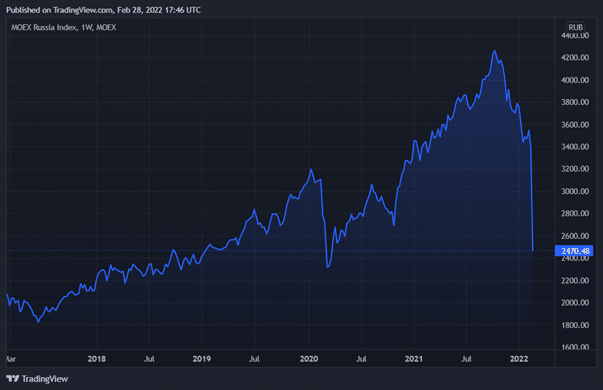
Task: Open the TradingView wordmark link
Action: point(45,379)
